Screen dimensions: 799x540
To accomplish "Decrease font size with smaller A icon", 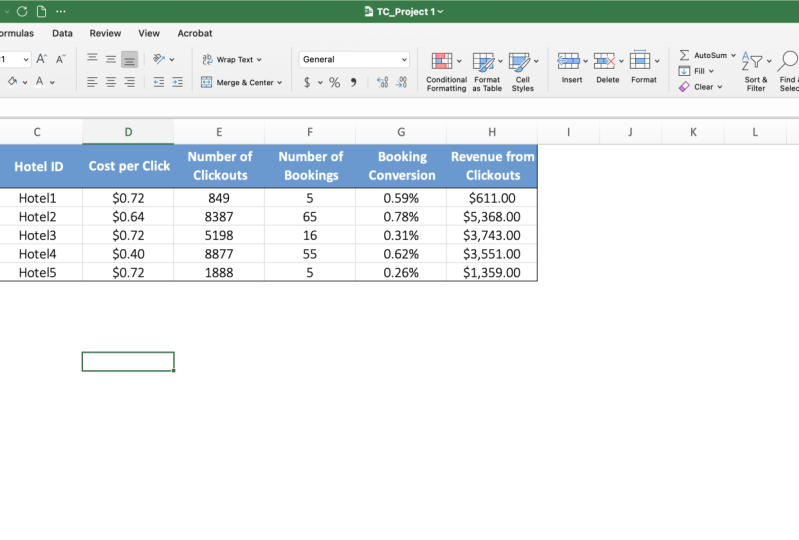I will tap(61, 59).
